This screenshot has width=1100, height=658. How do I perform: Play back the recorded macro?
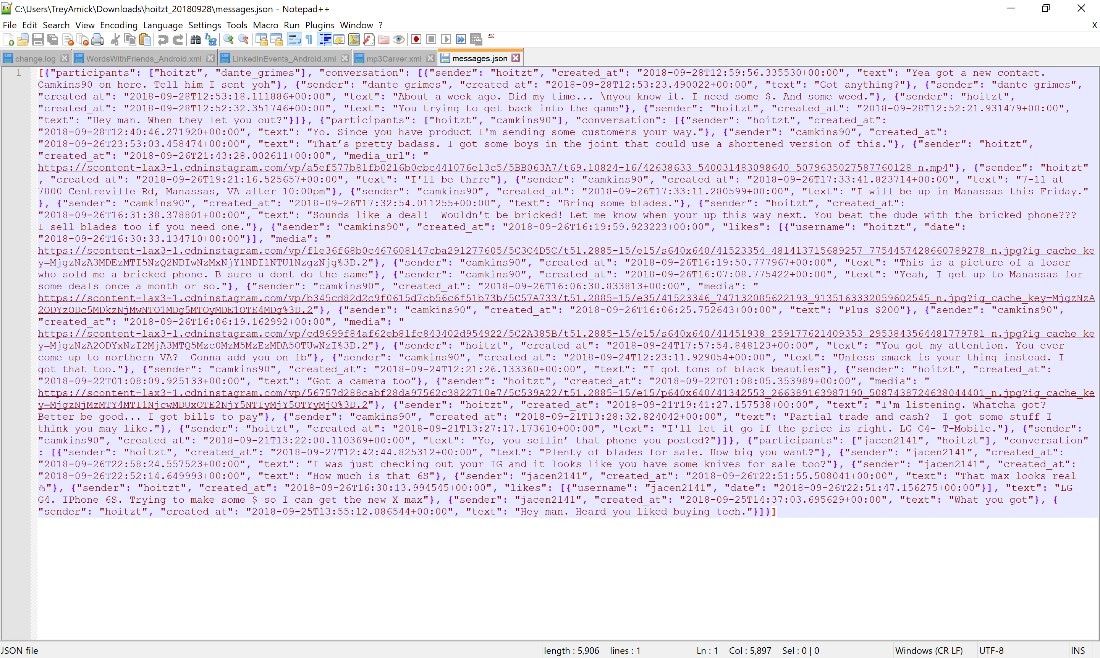[446, 40]
